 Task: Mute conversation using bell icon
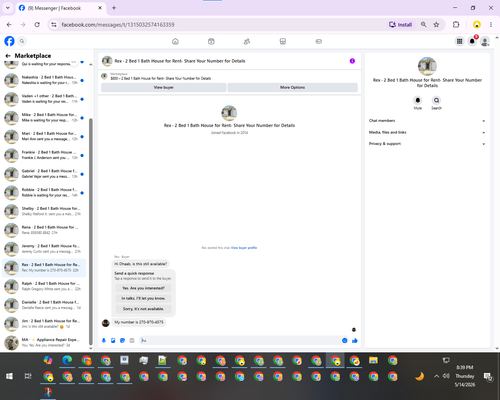tap(418, 100)
